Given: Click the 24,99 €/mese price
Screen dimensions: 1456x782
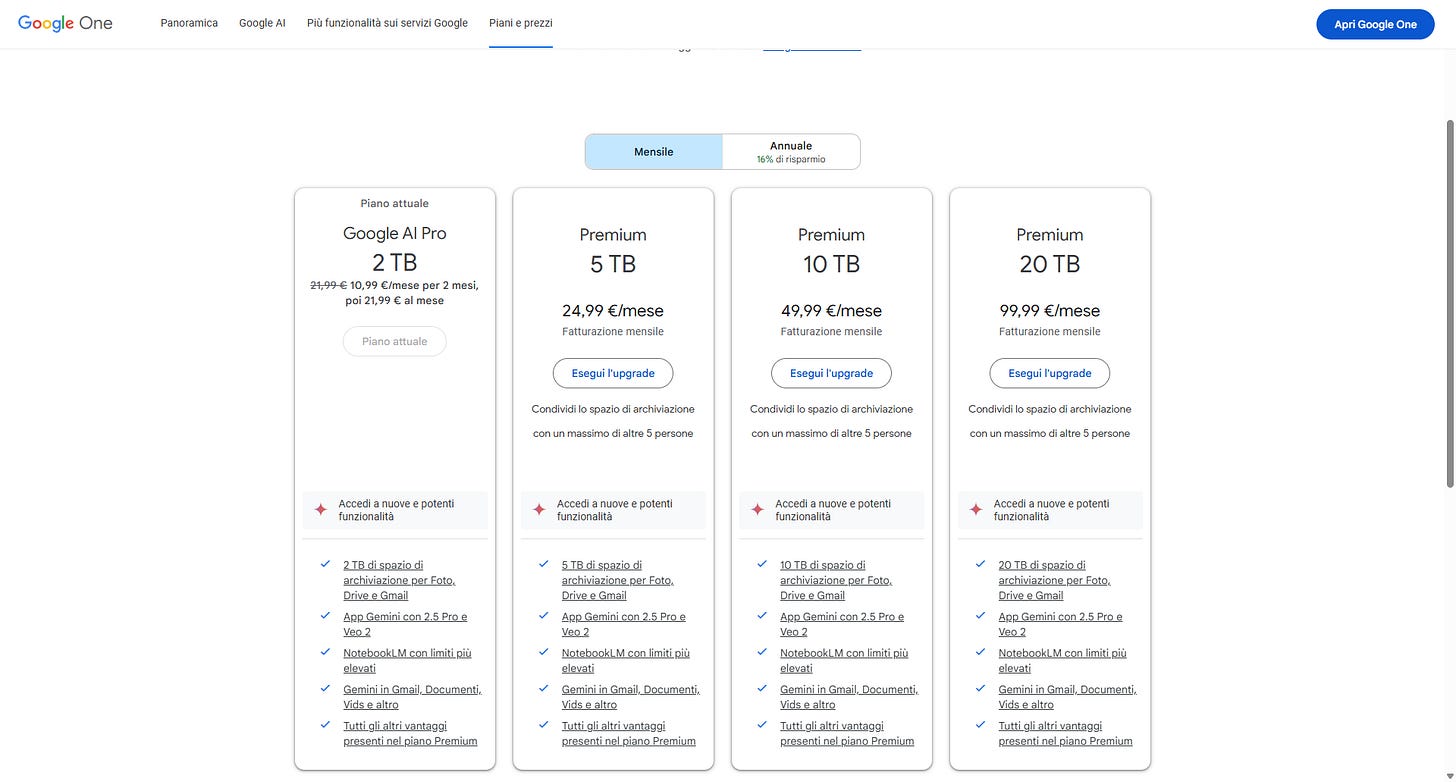Looking at the screenshot, I should click(613, 310).
